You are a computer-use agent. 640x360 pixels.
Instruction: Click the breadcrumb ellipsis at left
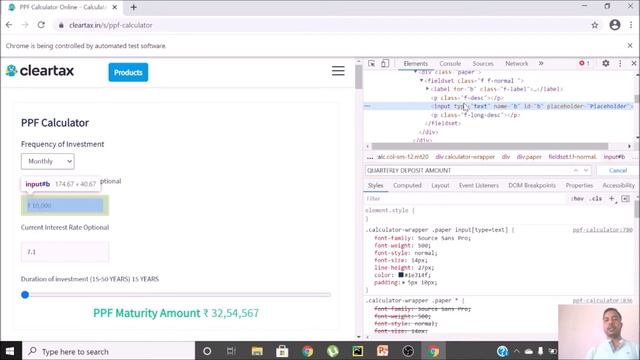click(x=370, y=157)
